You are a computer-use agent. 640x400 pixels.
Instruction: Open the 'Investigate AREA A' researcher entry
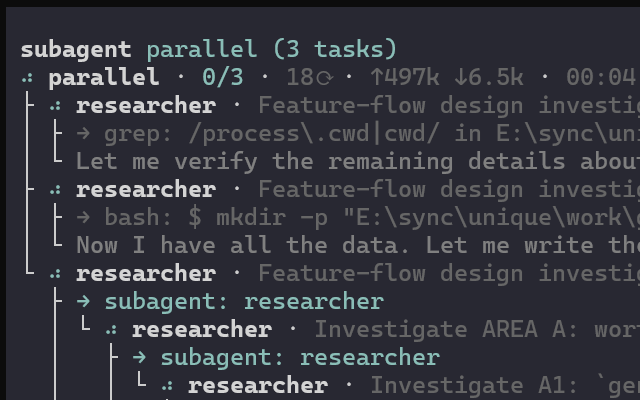[x=386, y=329]
